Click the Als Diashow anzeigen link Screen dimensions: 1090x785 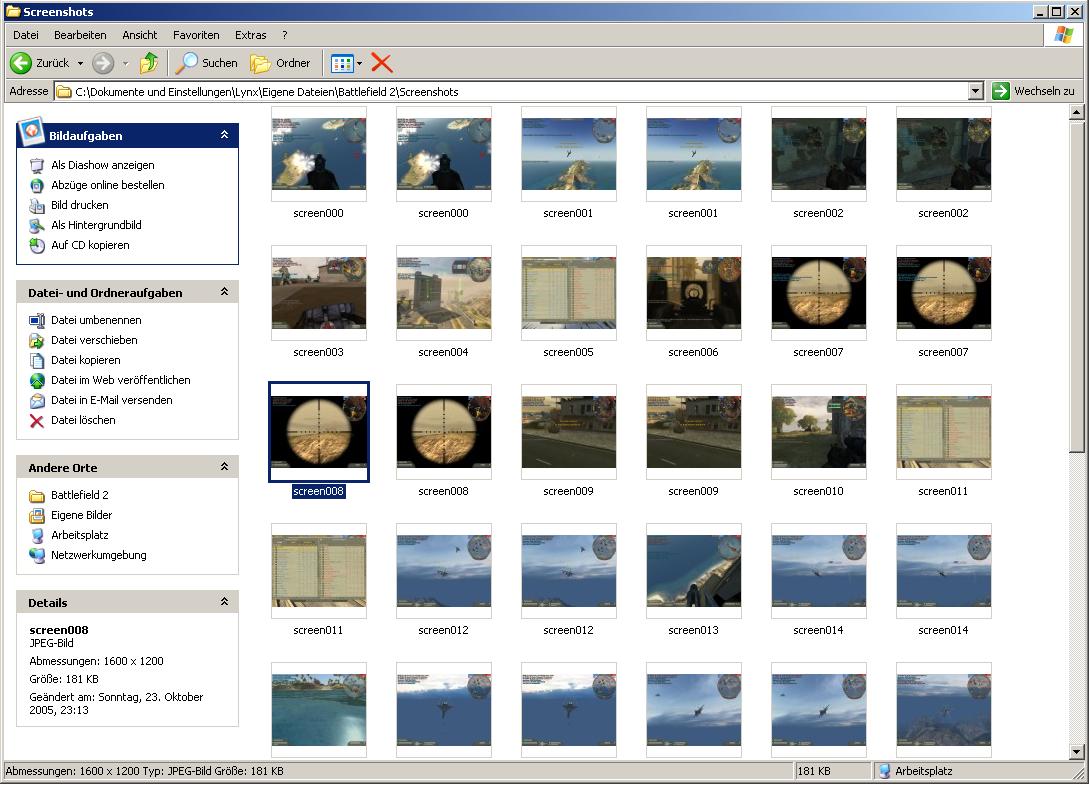click(x=103, y=165)
